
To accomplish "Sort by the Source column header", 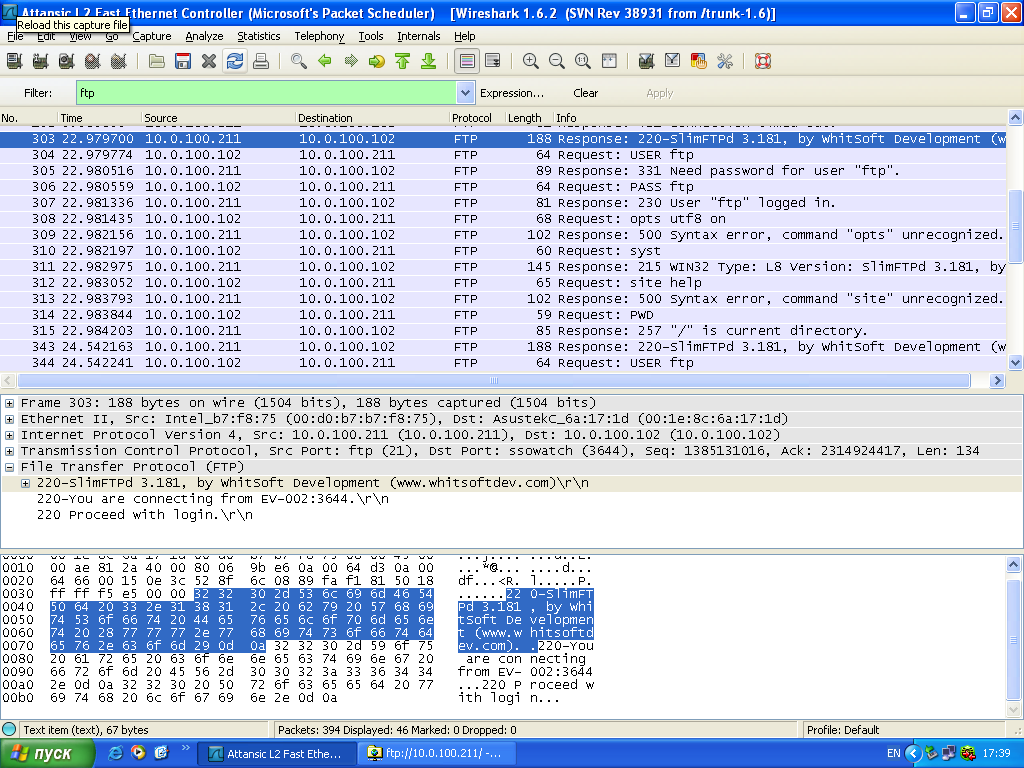I will (218, 118).
